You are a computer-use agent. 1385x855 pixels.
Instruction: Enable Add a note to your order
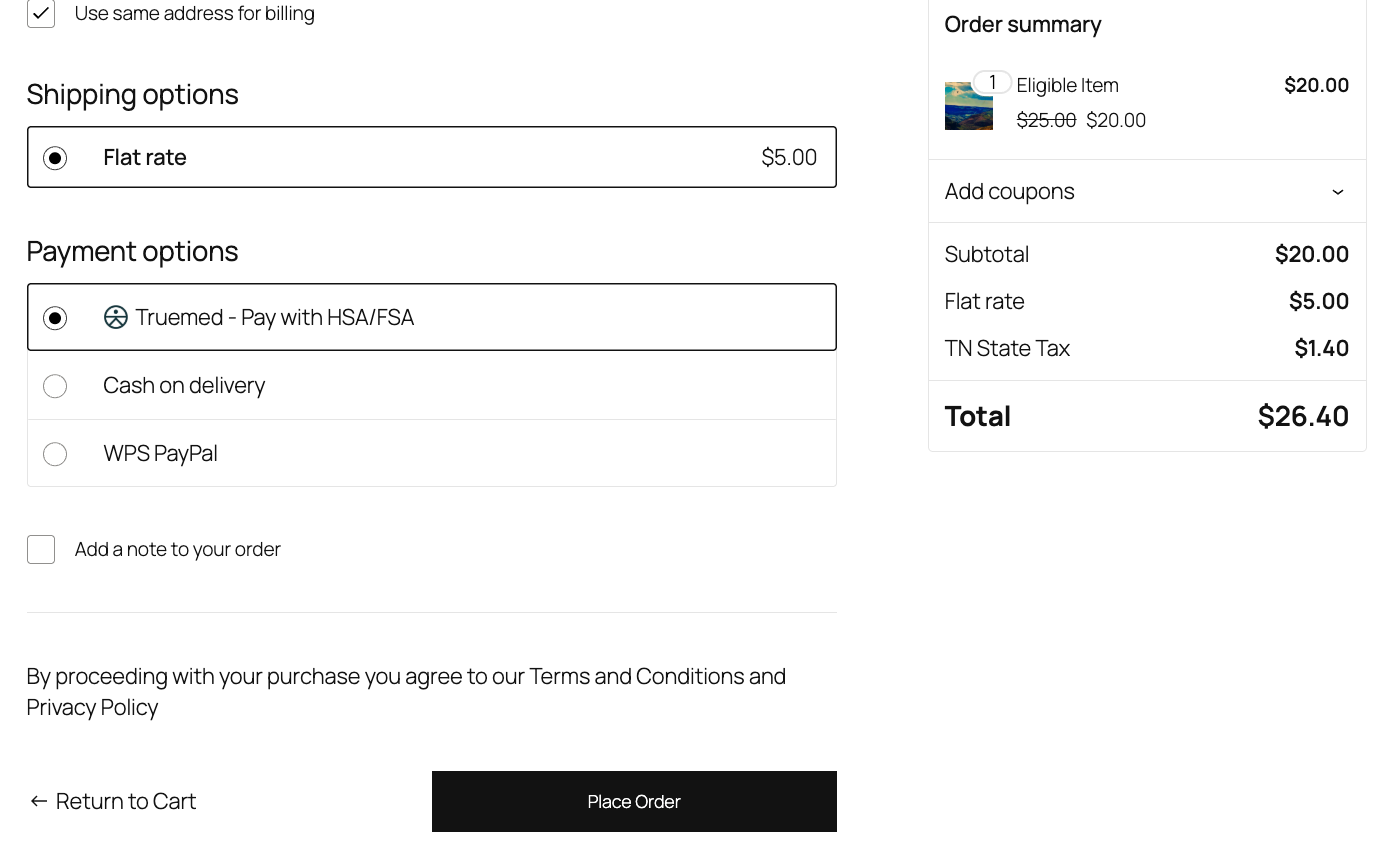point(40,549)
